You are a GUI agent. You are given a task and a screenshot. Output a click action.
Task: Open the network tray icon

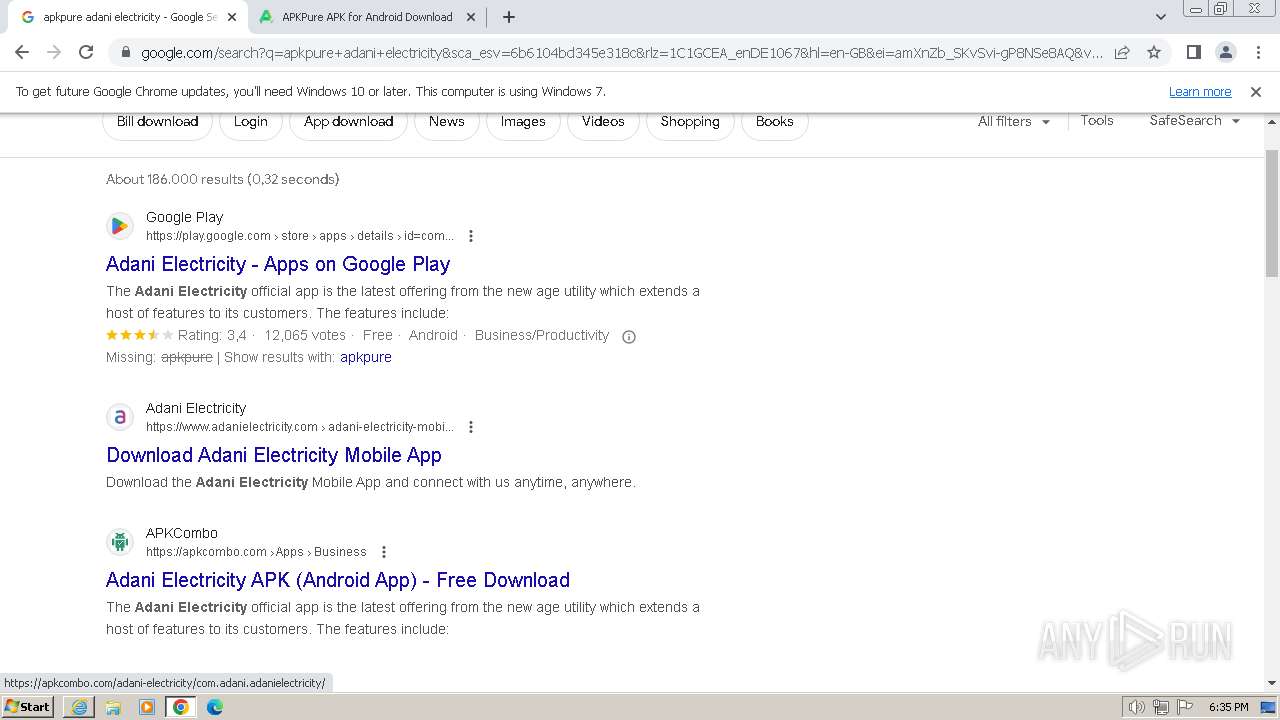point(1161,707)
